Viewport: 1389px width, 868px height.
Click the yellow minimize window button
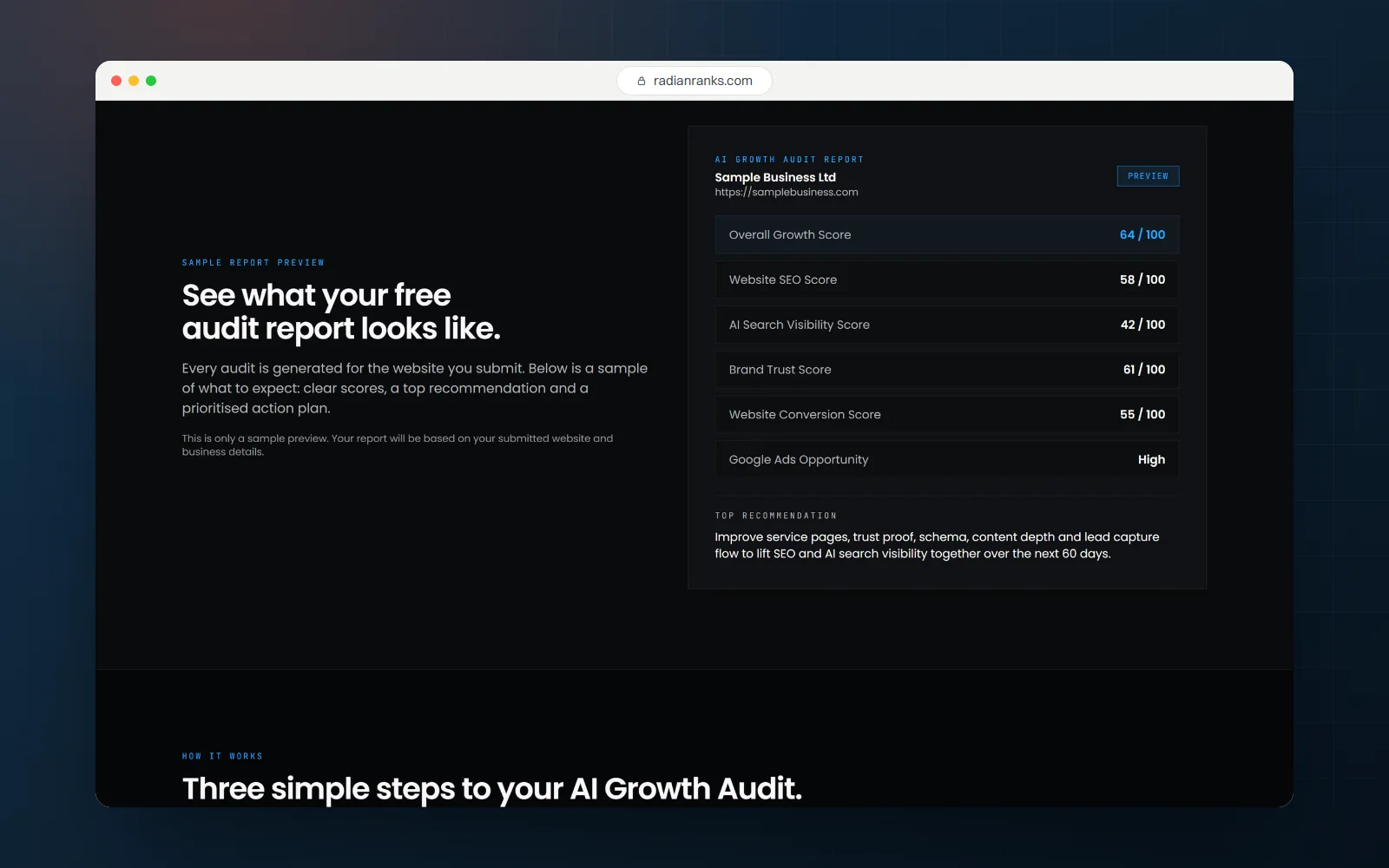[x=134, y=81]
